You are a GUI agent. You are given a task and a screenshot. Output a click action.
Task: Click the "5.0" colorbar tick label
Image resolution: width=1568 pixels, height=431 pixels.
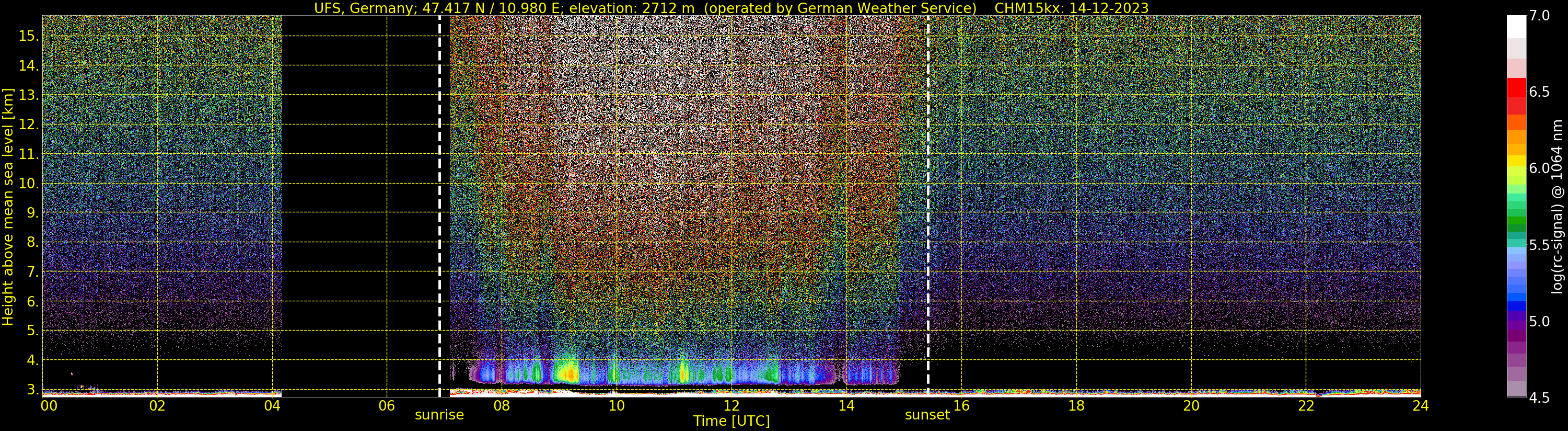1539,321
